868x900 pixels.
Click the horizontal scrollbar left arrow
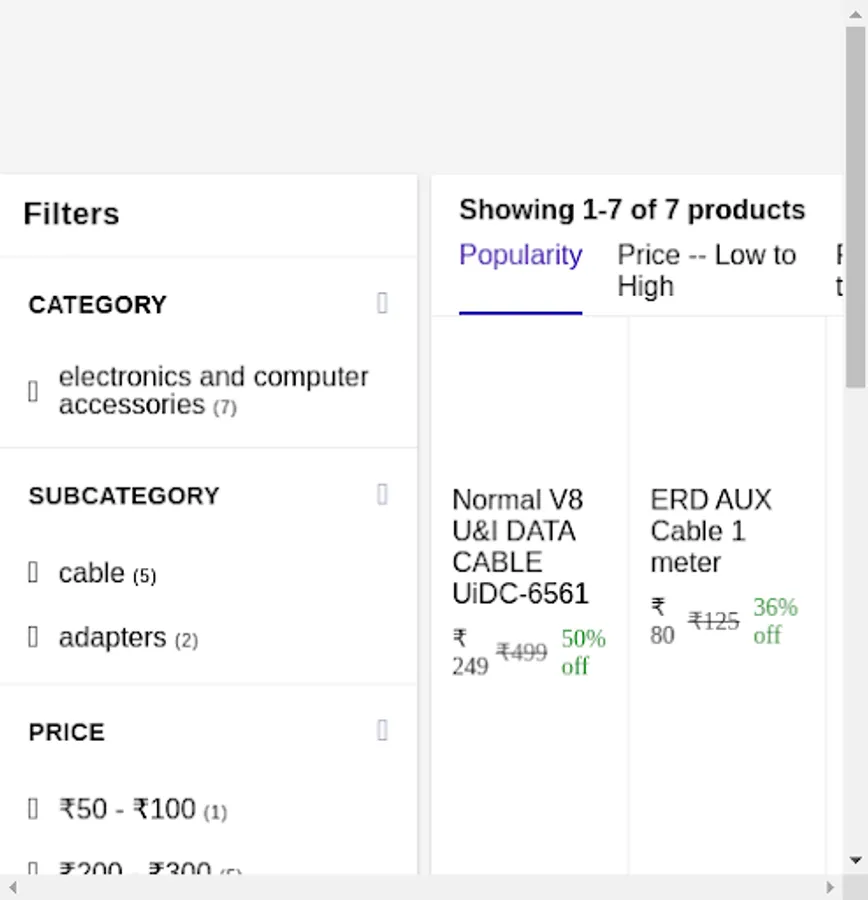tap(12, 887)
